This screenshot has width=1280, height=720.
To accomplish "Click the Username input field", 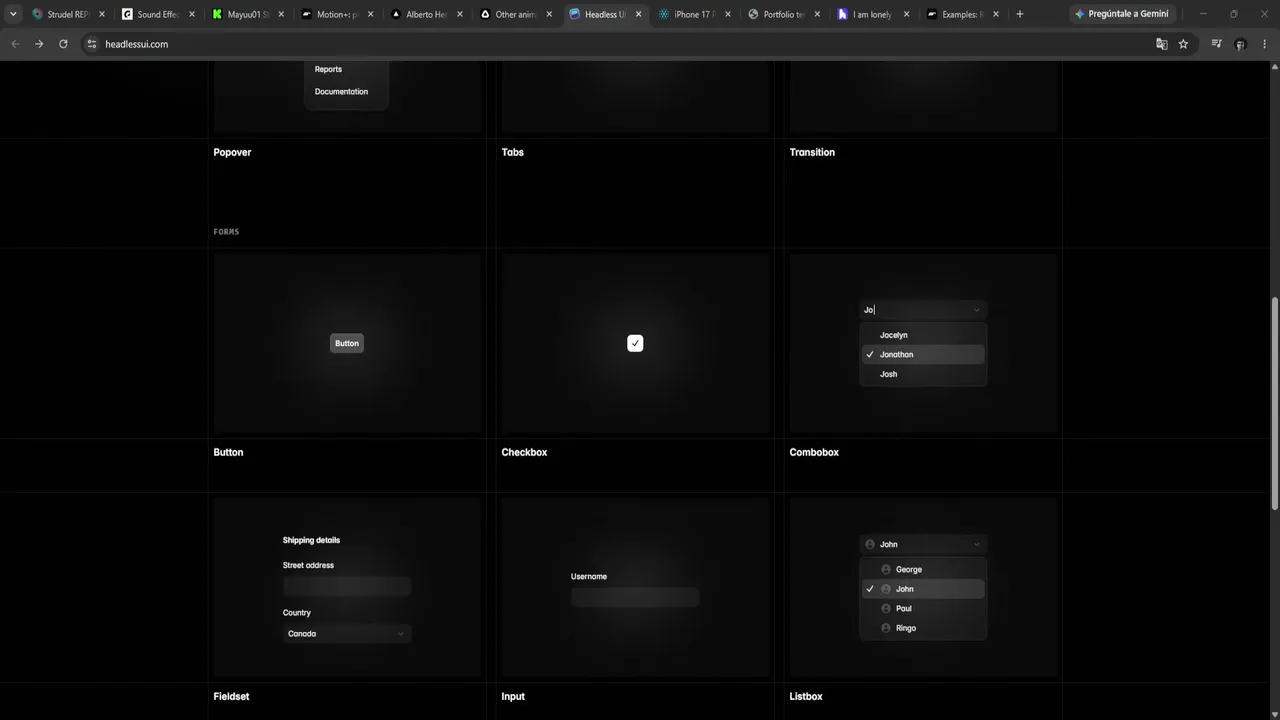I will click(635, 597).
